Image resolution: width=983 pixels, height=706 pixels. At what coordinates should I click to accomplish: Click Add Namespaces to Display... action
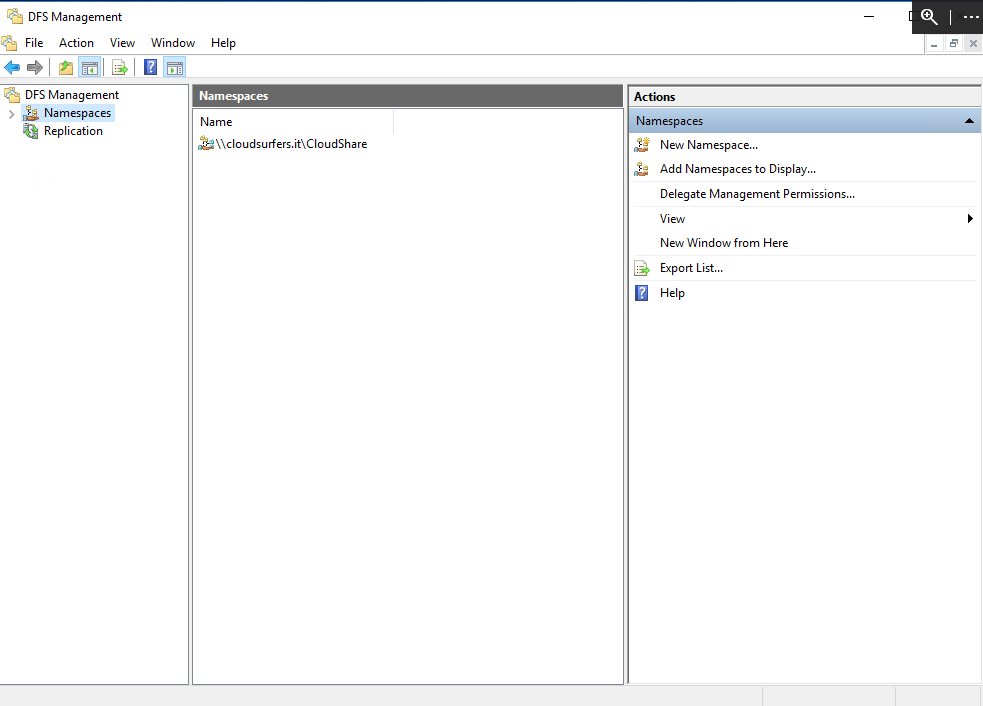tap(737, 169)
